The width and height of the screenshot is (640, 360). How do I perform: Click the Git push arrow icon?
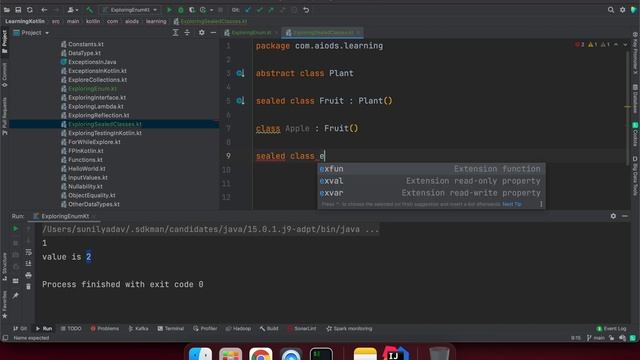[271, 10]
